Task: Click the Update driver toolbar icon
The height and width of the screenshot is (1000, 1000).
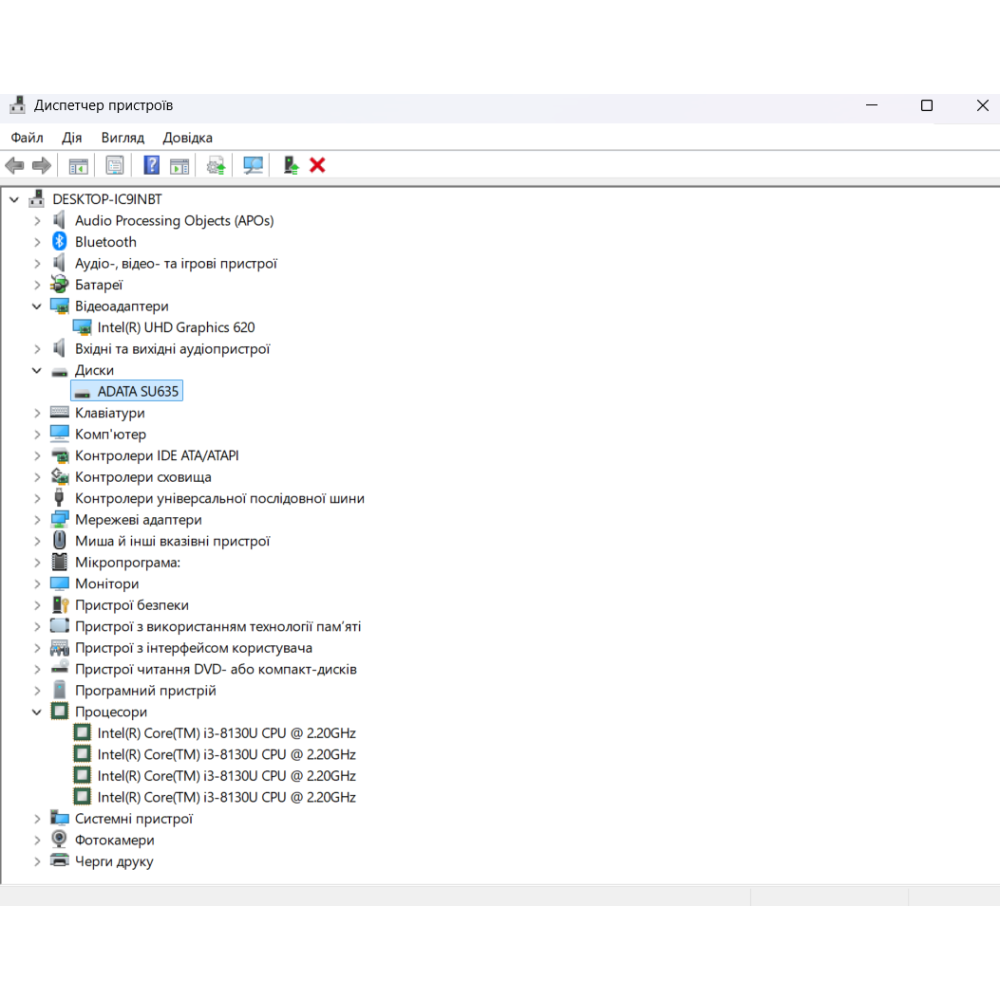Action: point(216,165)
